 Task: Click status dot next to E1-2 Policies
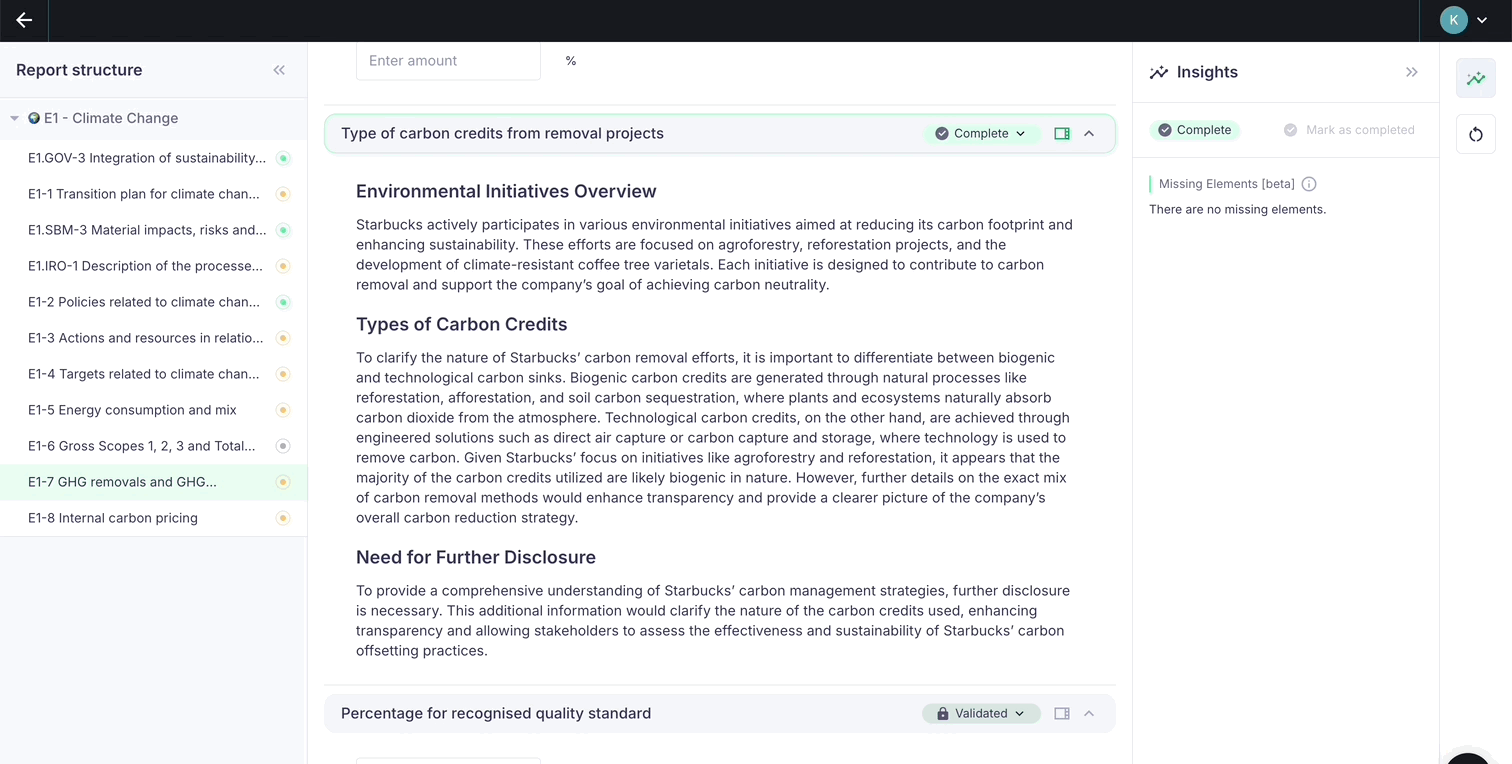(283, 302)
